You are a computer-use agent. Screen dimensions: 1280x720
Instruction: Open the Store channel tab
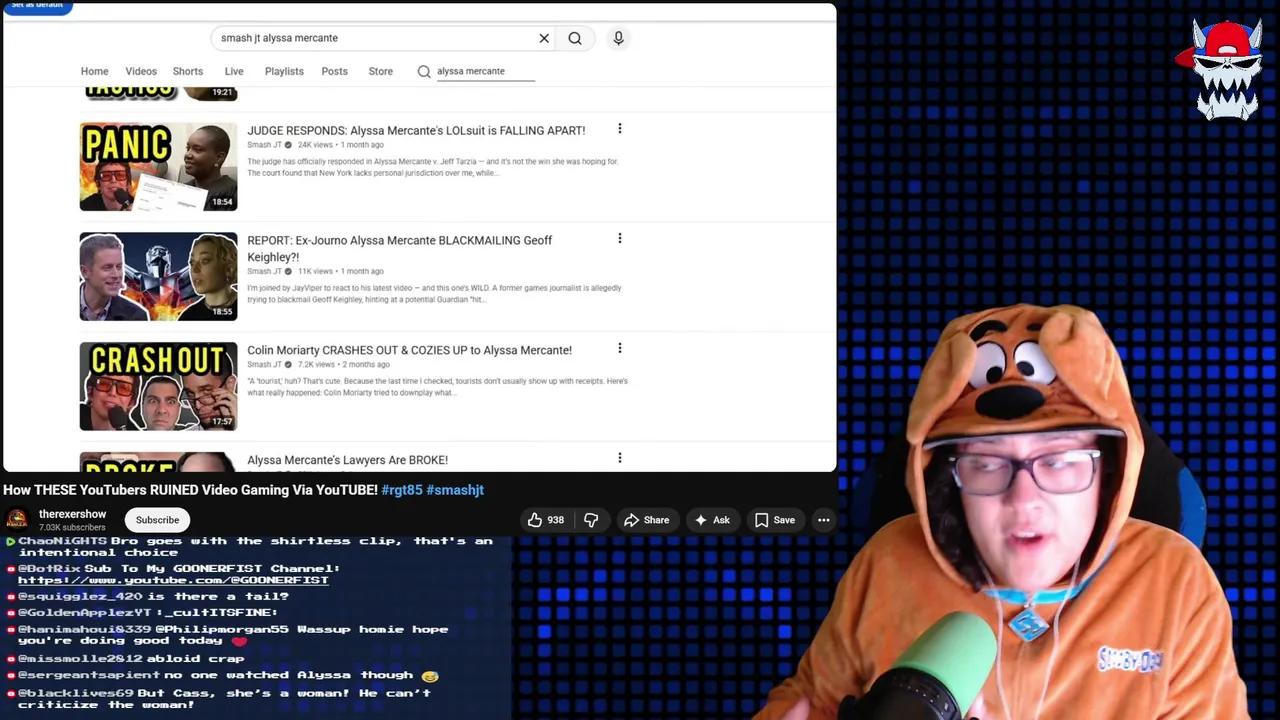tap(380, 71)
